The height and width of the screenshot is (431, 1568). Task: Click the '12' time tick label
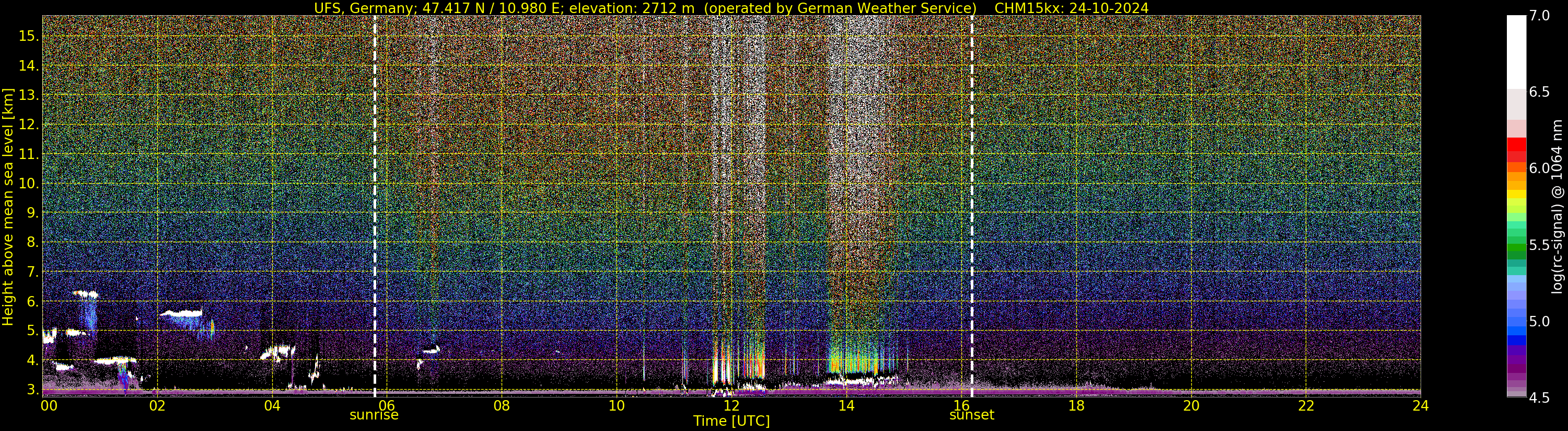pos(731,405)
